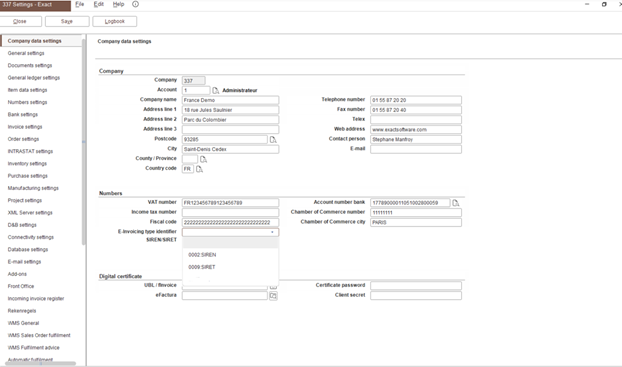Open WMS General in sidebar

(23, 323)
